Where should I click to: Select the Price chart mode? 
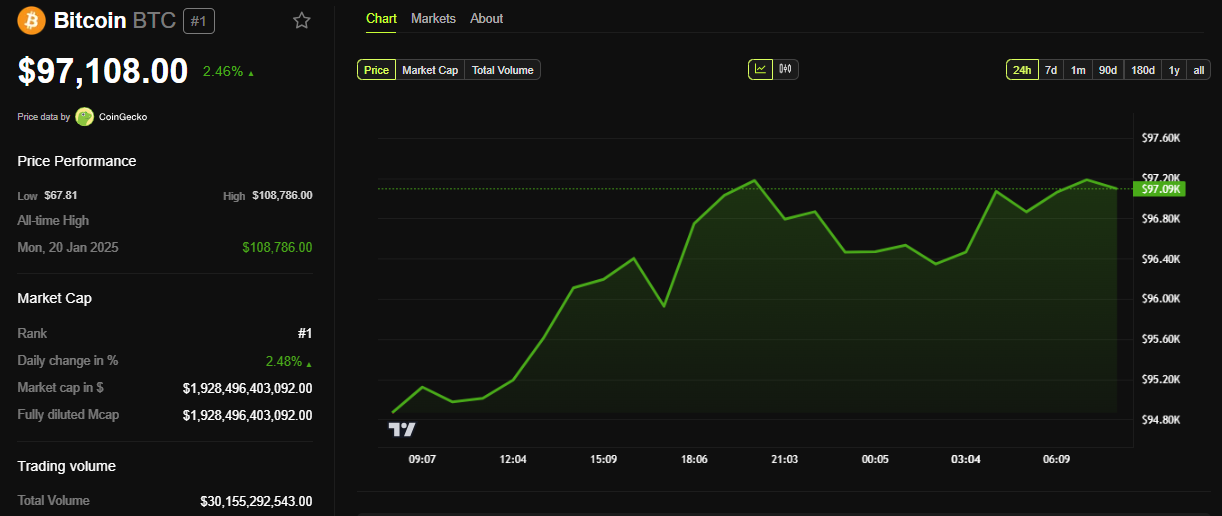(377, 70)
